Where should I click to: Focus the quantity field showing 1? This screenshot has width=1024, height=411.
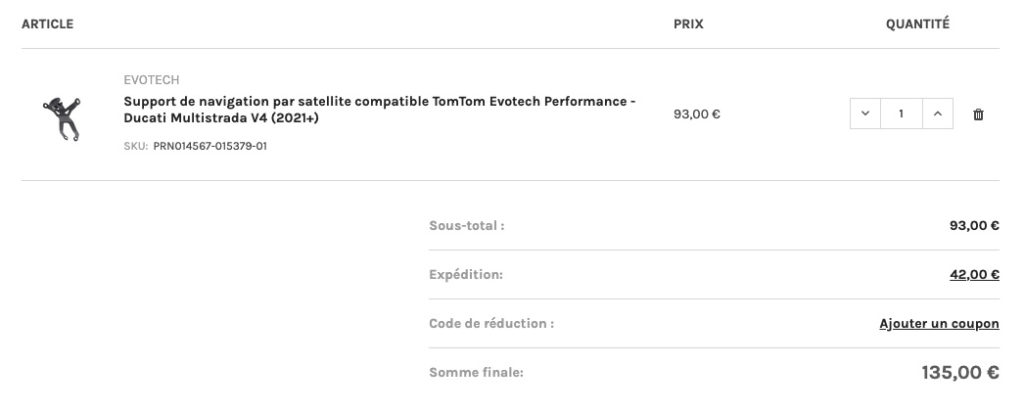pos(901,114)
